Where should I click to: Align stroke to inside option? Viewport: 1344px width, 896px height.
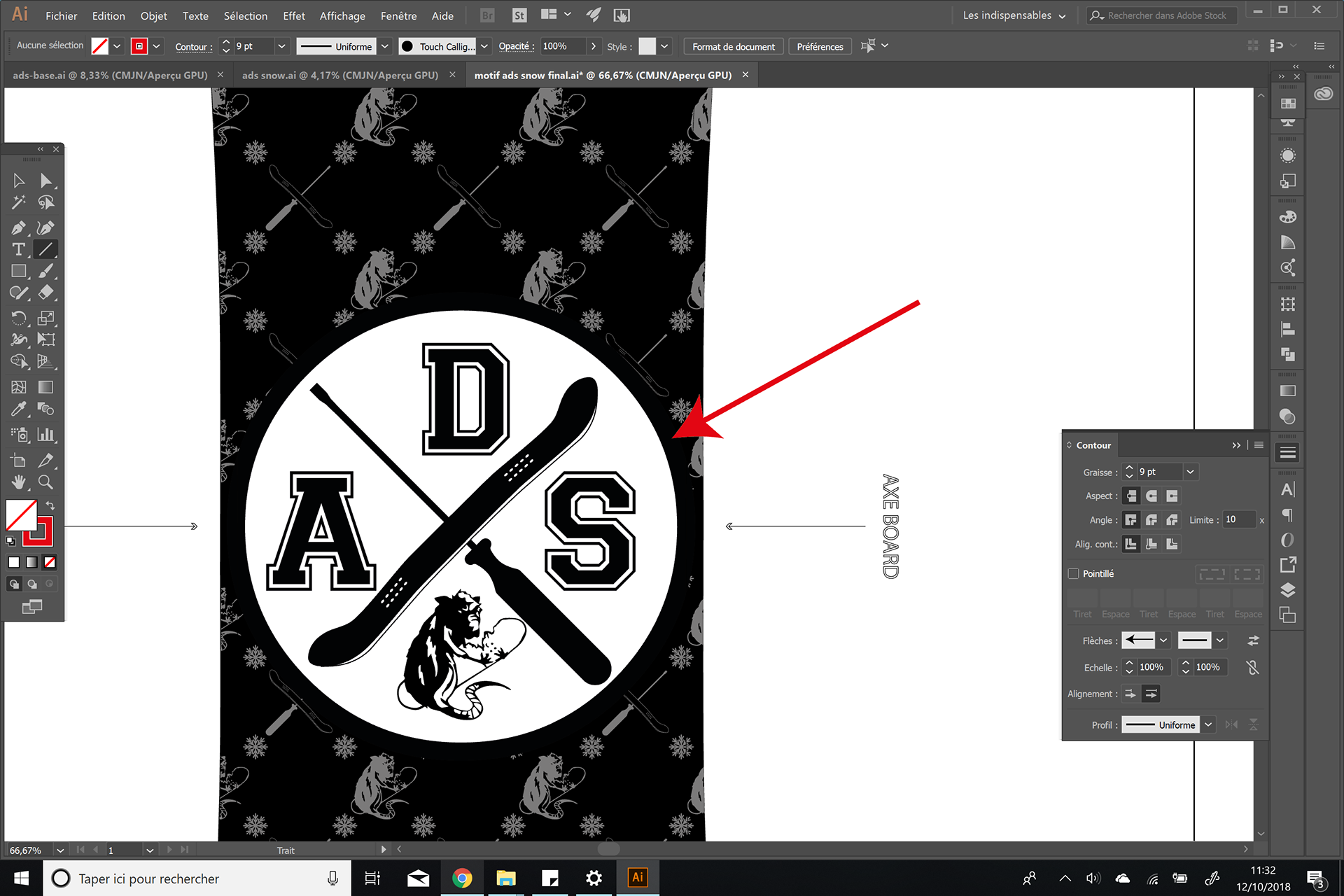point(1151,544)
